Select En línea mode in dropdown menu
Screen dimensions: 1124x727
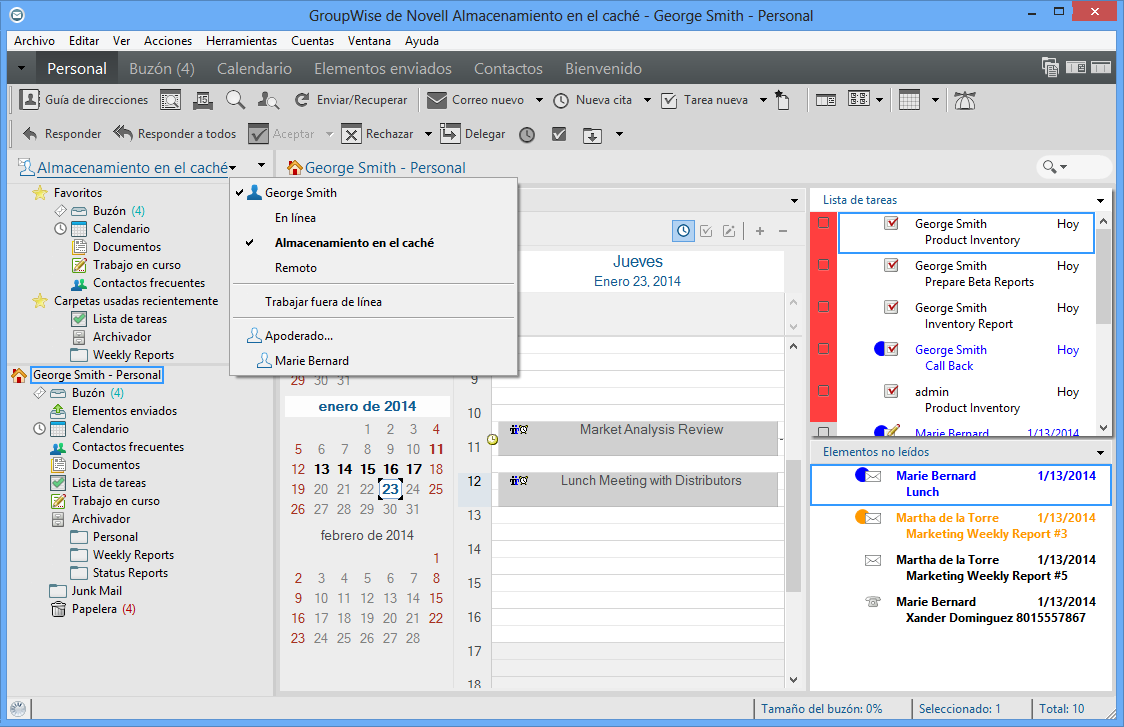click(x=373, y=218)
